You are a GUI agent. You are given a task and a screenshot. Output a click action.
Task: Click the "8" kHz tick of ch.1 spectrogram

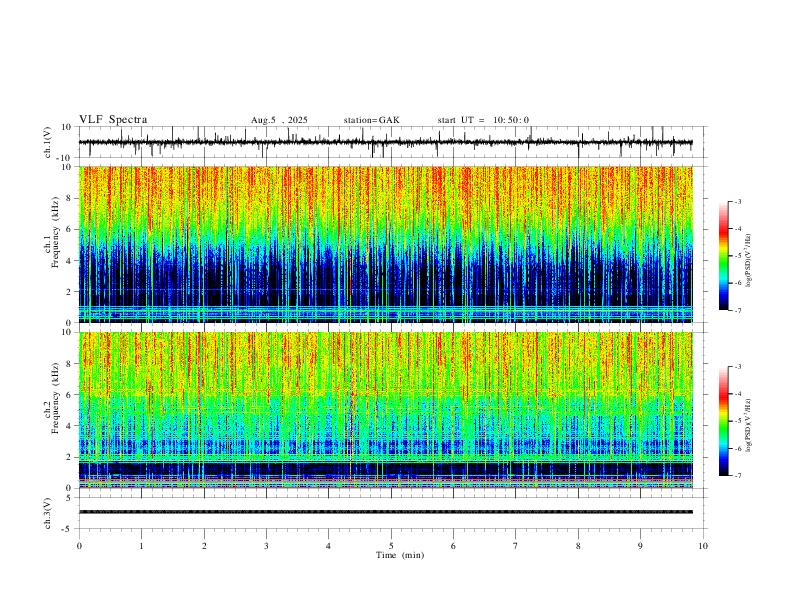tap(69, 198)
